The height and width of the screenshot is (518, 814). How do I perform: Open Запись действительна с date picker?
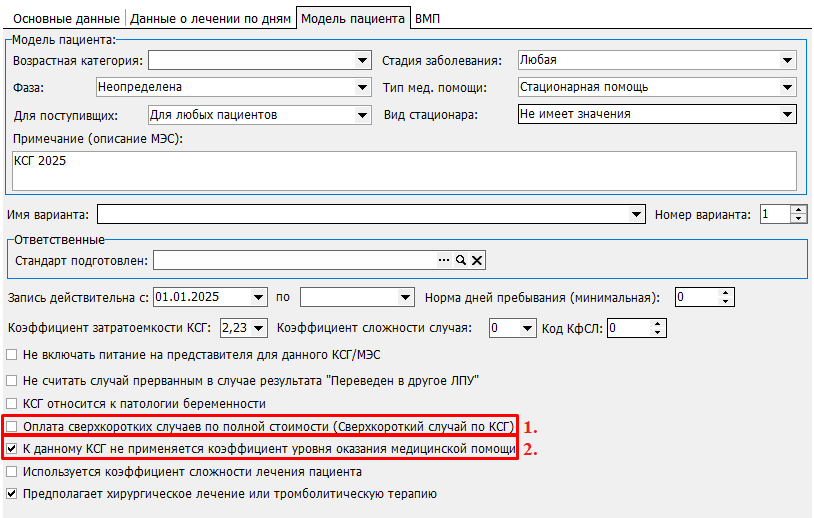pos(260,297)
